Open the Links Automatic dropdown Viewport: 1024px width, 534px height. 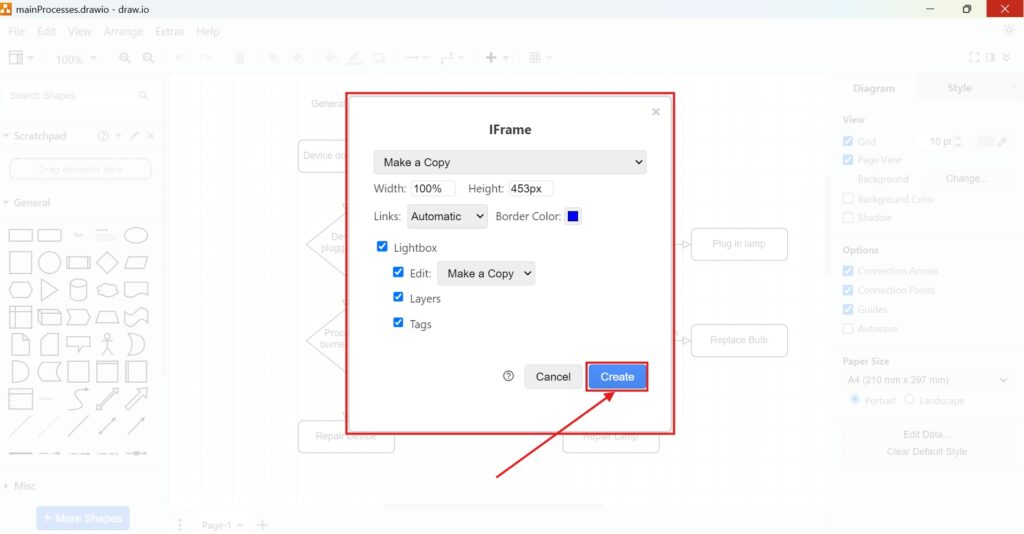coord(447,216)
